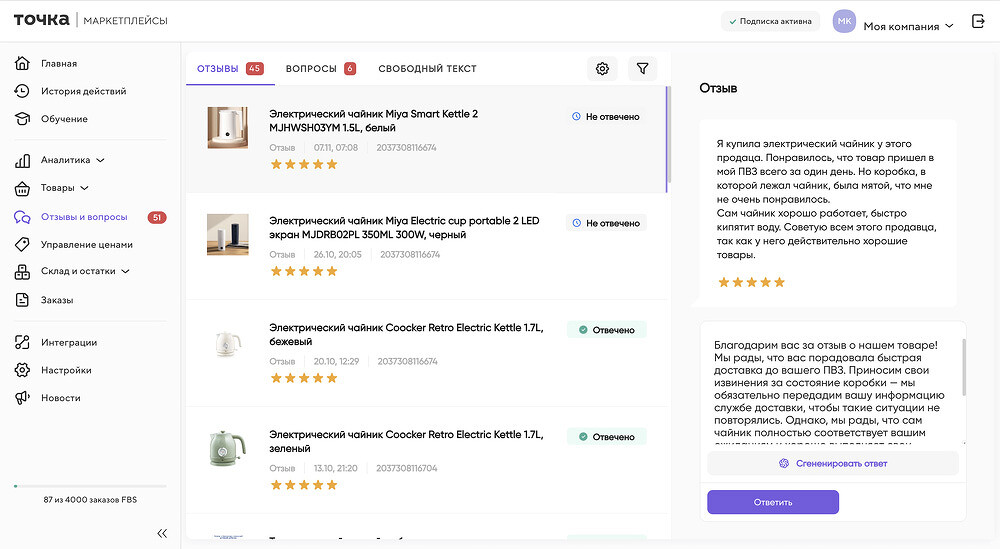
Task: Select the green Coocker Retro kettle thumbnail
Action: pyautogui.click(x=227, y=449)
